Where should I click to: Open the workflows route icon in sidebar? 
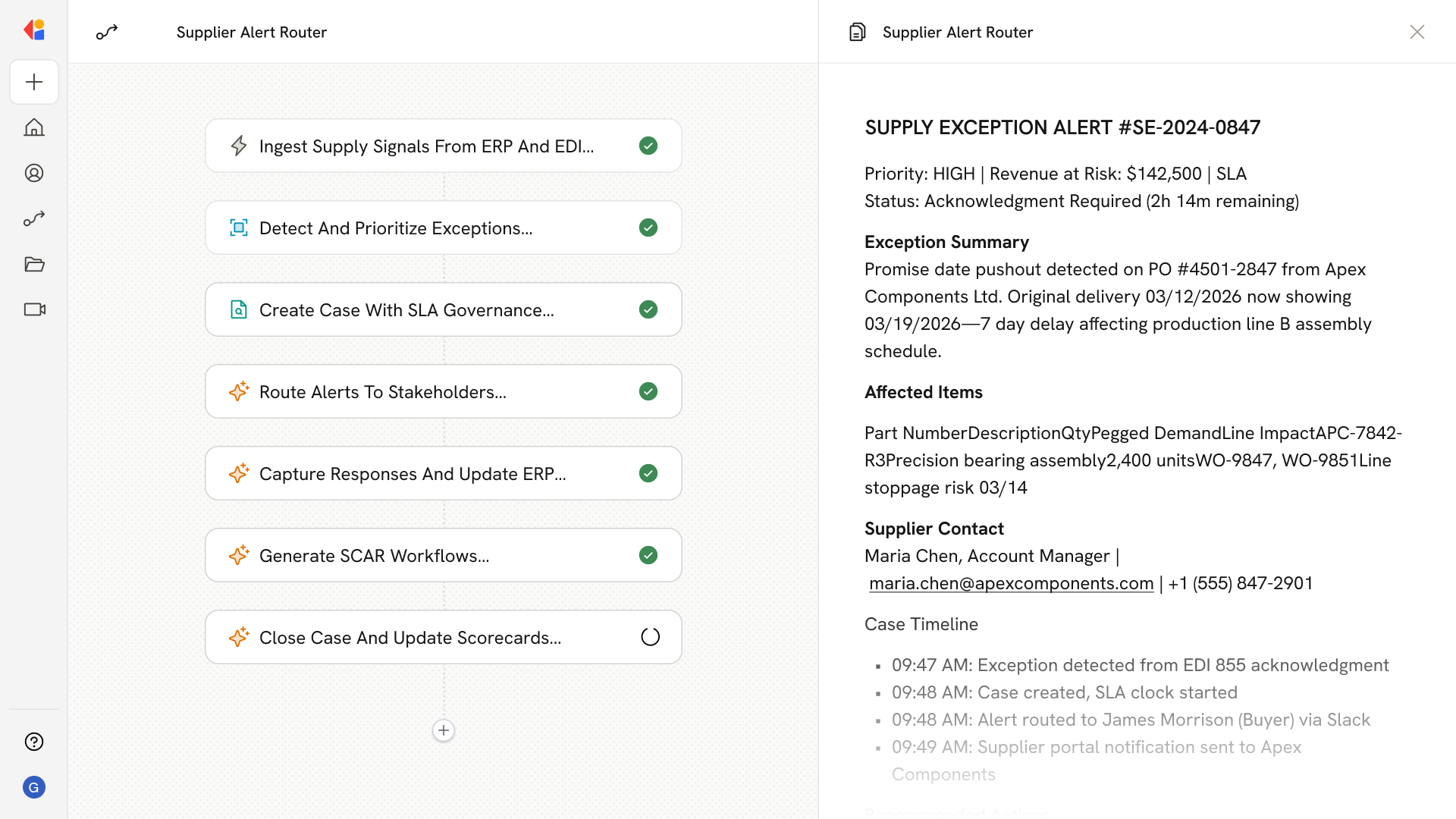tap(34, 218)
